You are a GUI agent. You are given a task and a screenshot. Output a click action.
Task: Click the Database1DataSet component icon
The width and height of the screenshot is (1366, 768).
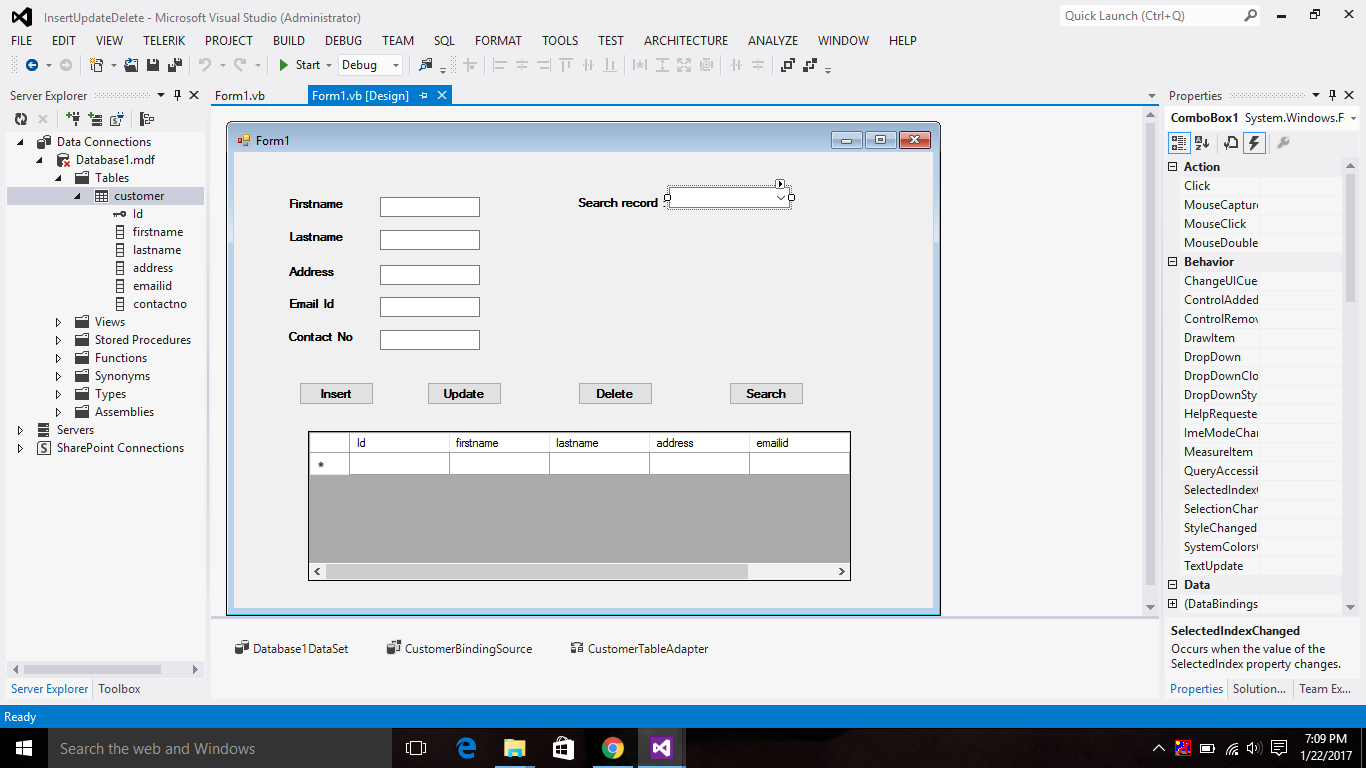241,648
